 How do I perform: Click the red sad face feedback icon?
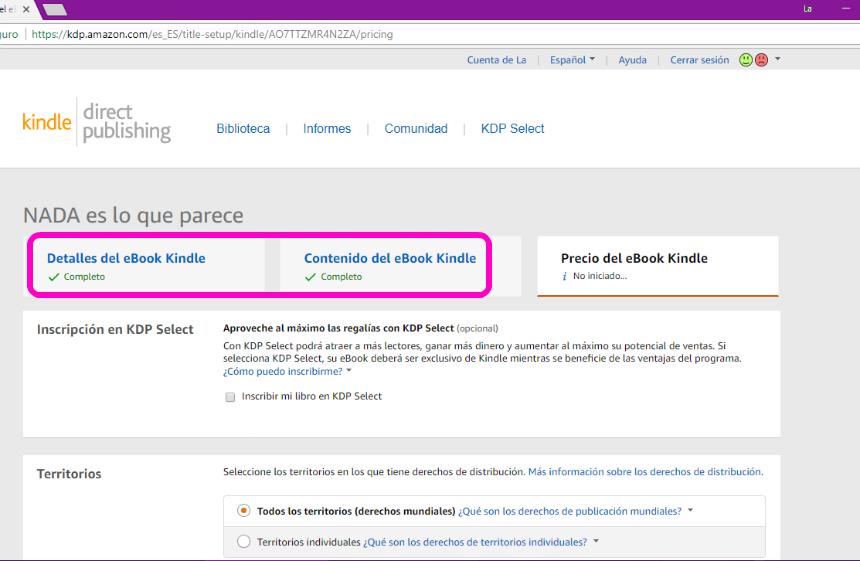(x=761, y=60)
